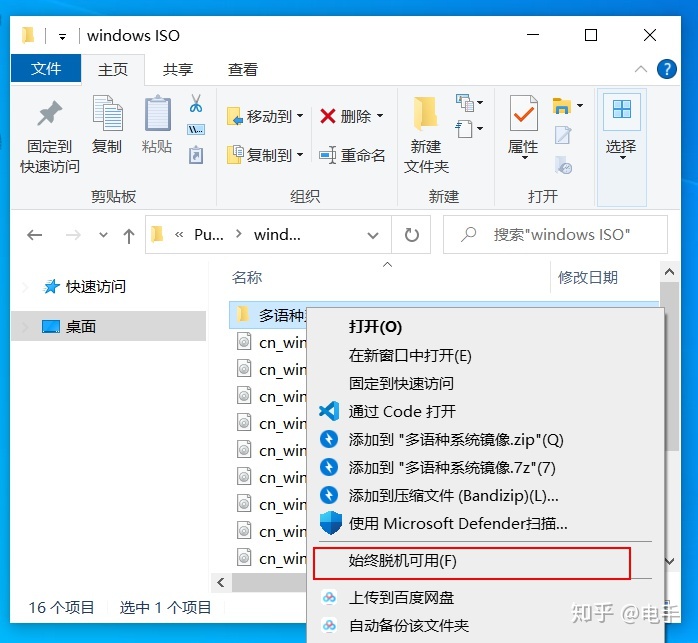Click the Refresh icon beside the address bar
698x643 pixels.
(411, 235)
